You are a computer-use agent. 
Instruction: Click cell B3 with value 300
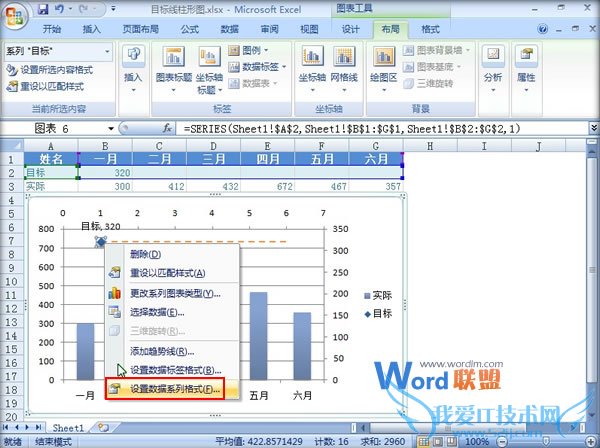click(105, 186)
